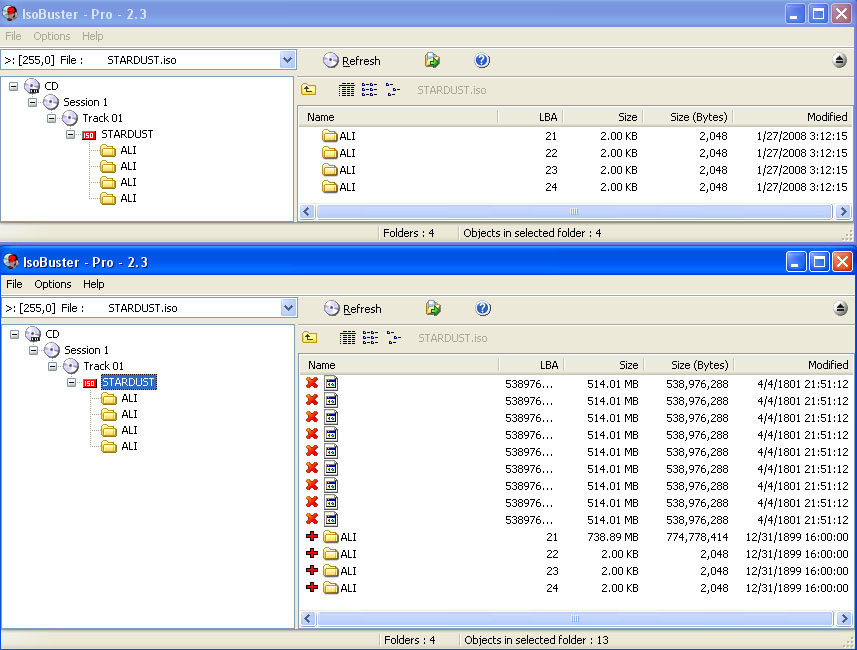Open drive selection dropdown in upper window
Screen dimensions: 857x650
tap(287, 60)
